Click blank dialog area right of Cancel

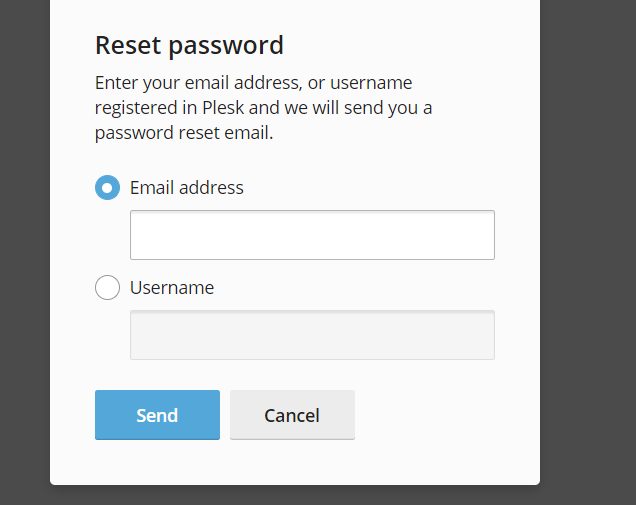pos(446,415)
